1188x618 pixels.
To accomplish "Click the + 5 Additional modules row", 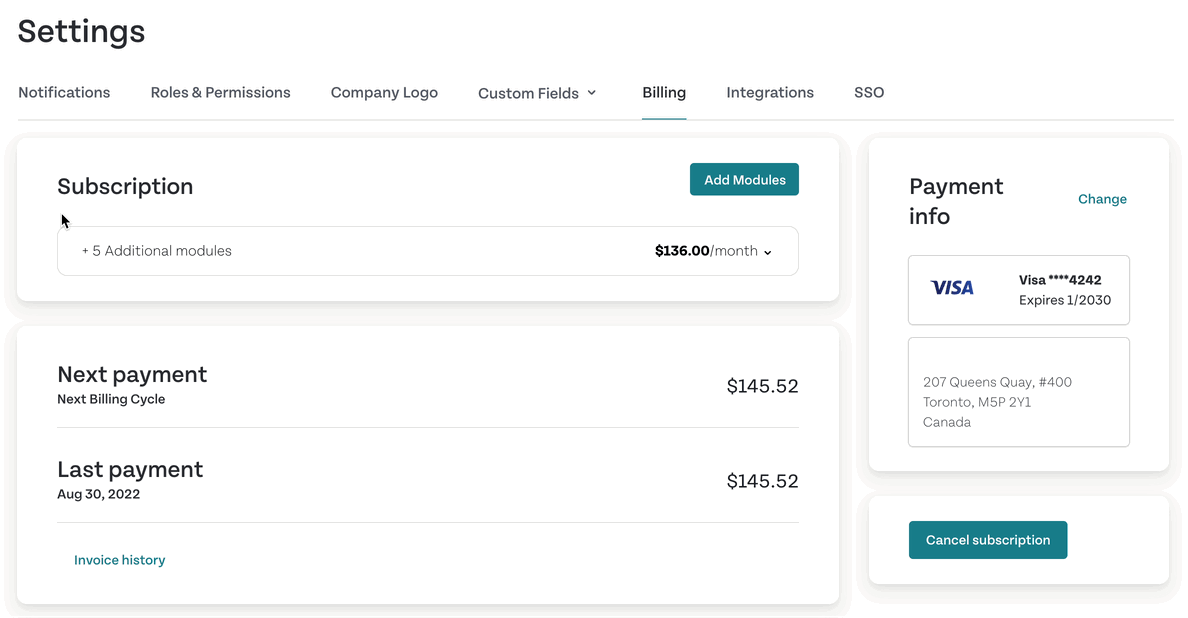I will tap(427, 251).
